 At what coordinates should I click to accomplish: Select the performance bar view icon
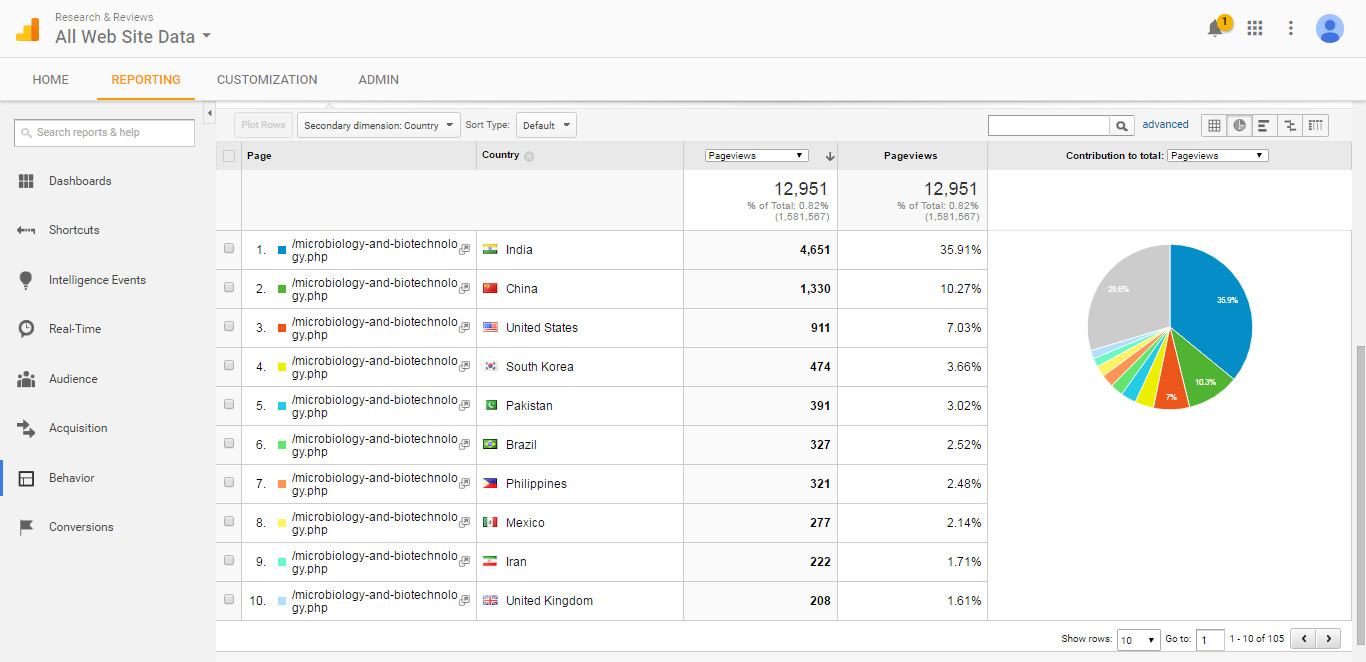click(1264, 125)
